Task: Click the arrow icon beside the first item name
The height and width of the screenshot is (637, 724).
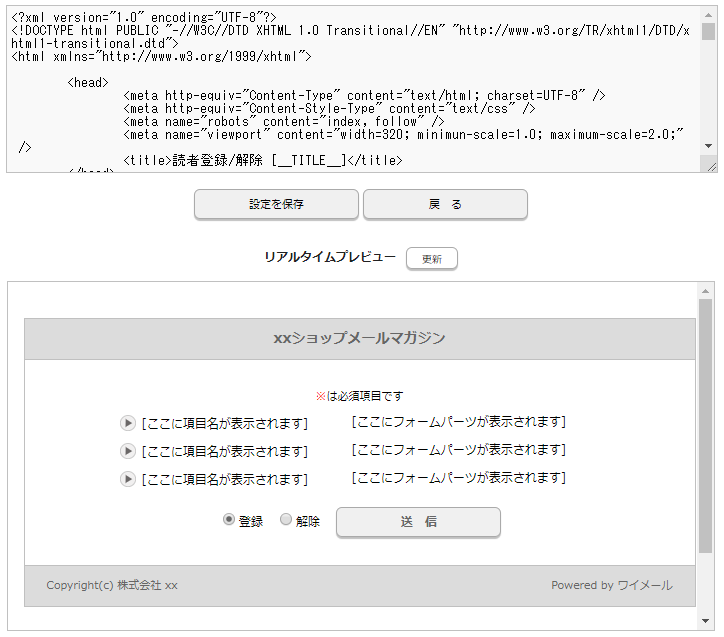Action: pos(128,423)
